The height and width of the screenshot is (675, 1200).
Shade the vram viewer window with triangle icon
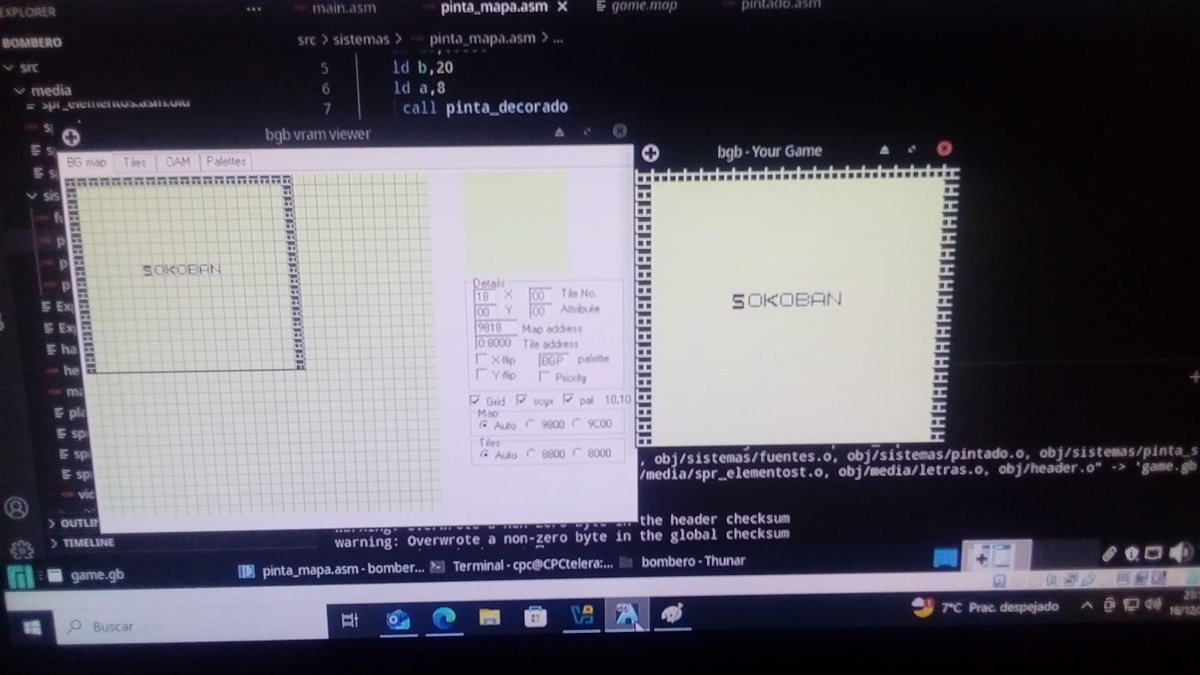560,132
